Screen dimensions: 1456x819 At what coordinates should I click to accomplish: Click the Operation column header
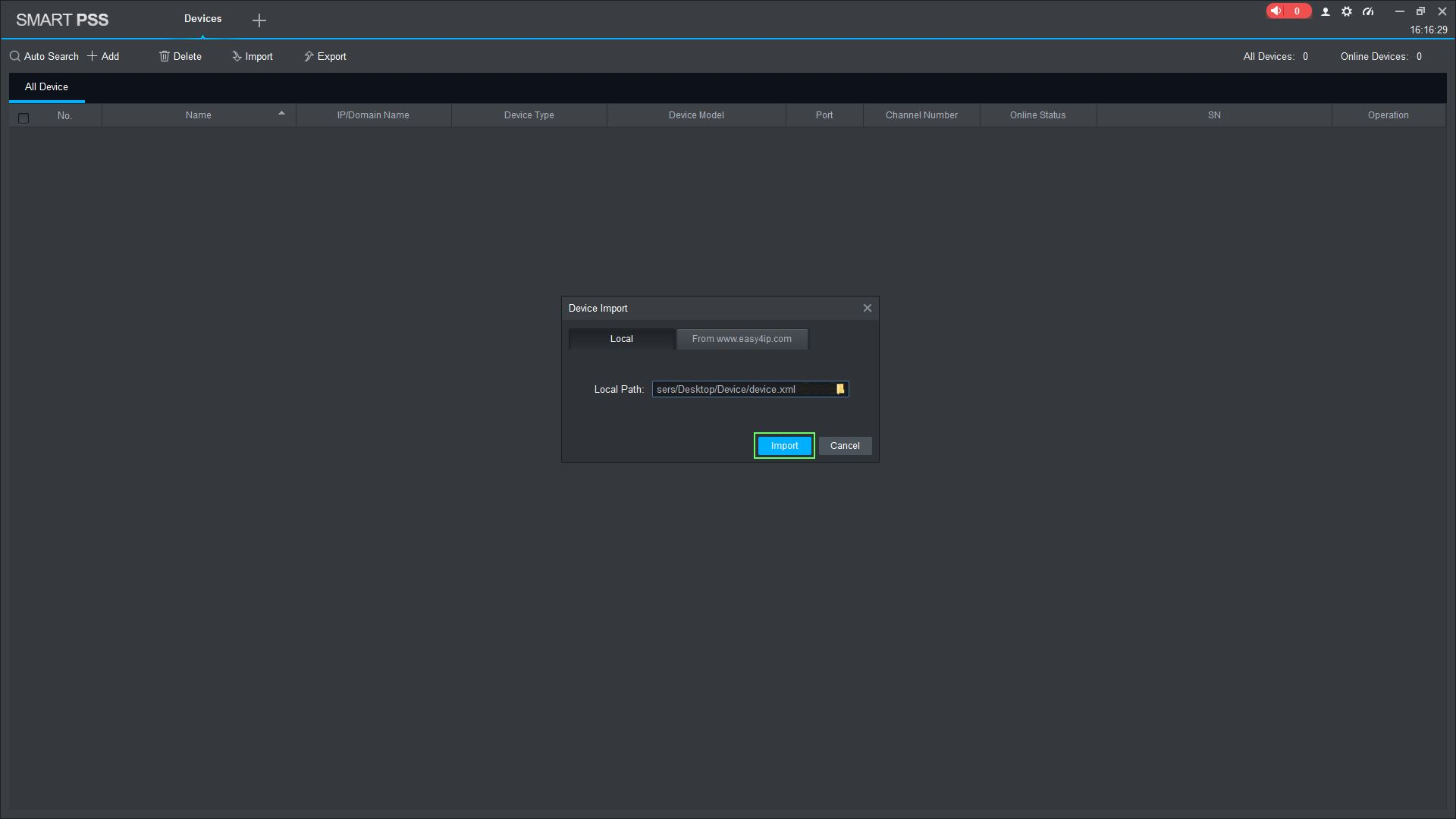(1389, 115)
